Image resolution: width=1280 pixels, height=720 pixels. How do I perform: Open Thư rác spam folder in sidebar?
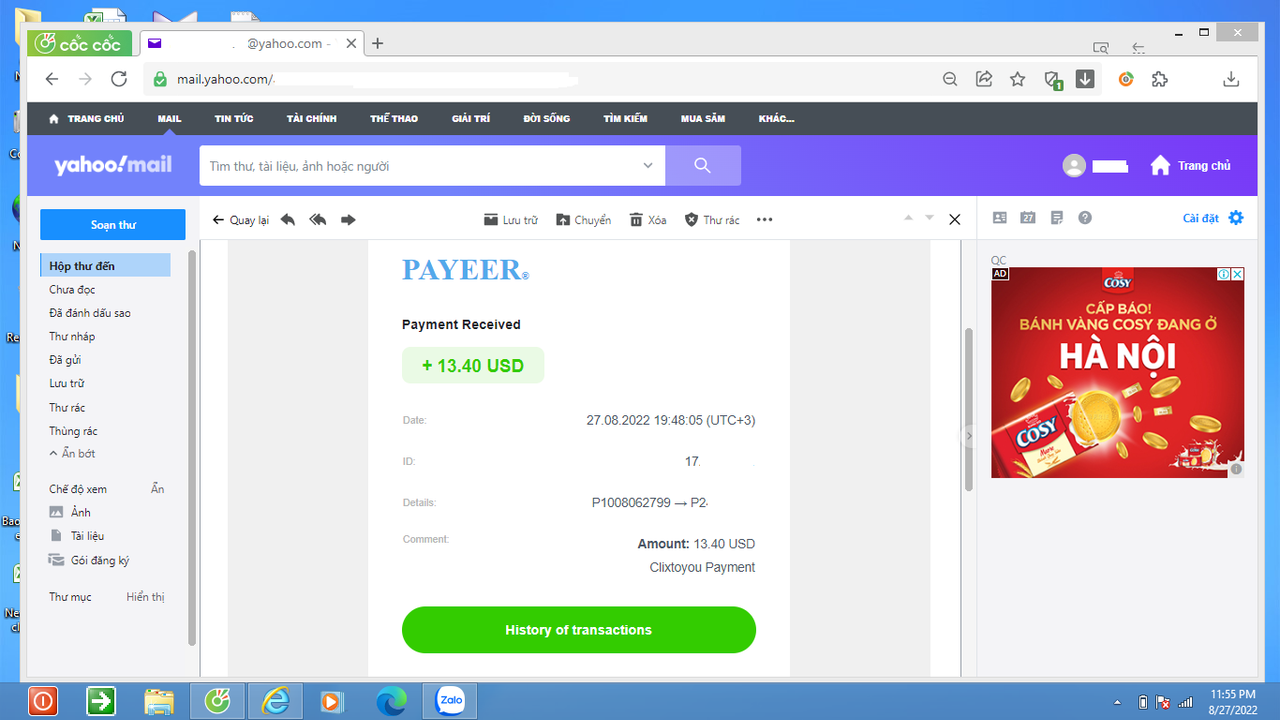(67, 407)
